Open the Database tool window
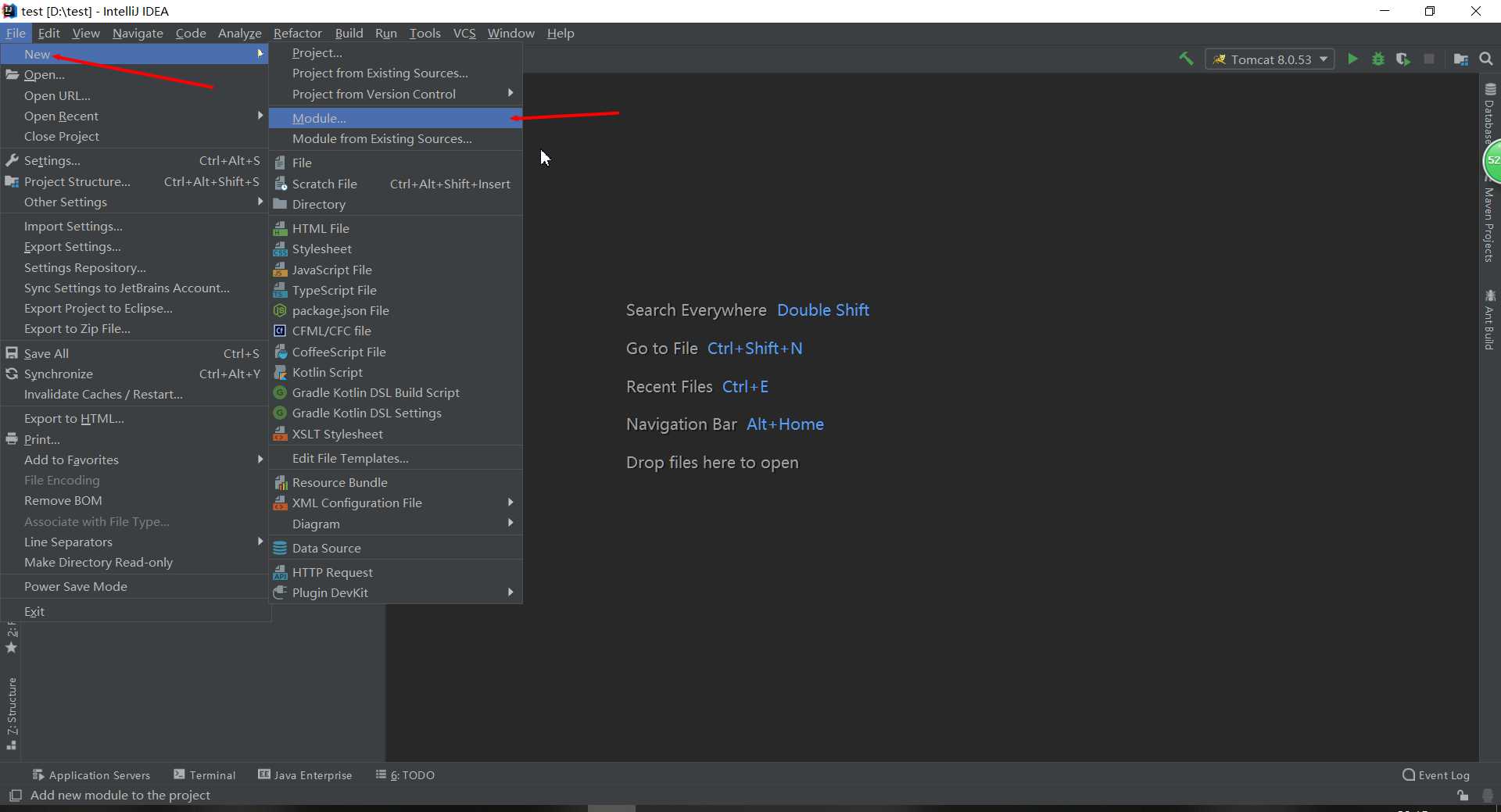1501x812 pixels. (x=1490, y=113)
